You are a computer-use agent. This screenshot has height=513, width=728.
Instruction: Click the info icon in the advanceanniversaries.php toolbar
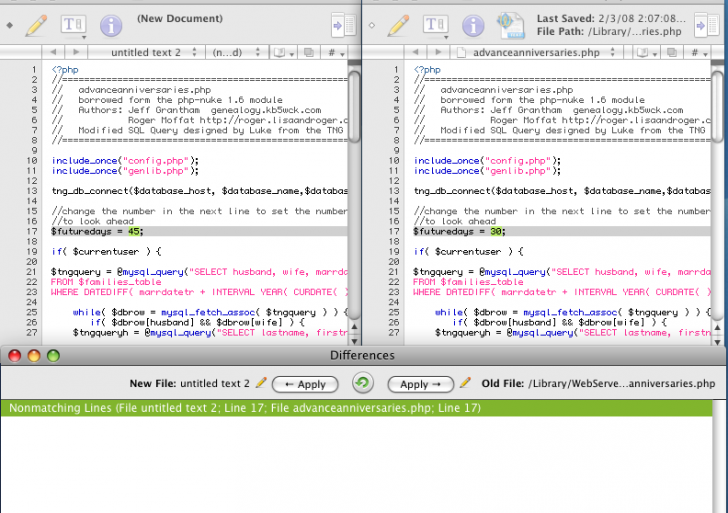[x=474, y=25]
